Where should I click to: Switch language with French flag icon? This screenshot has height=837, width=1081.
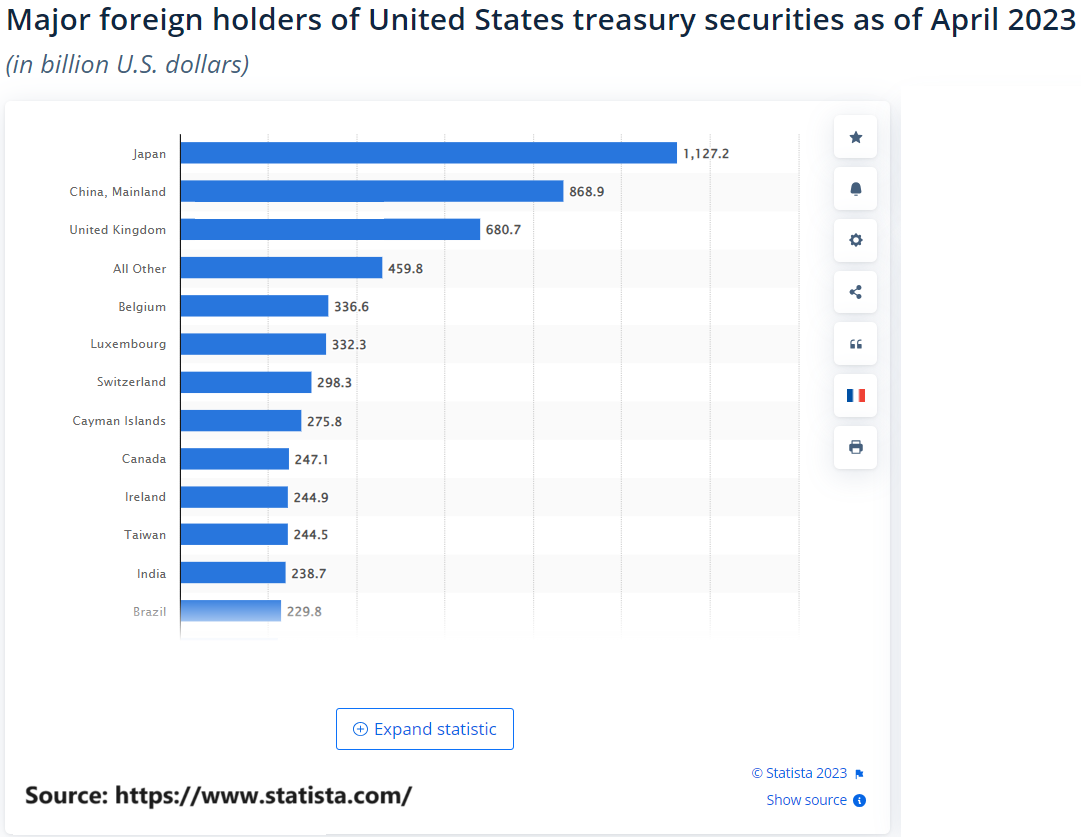tap(855, 395)
